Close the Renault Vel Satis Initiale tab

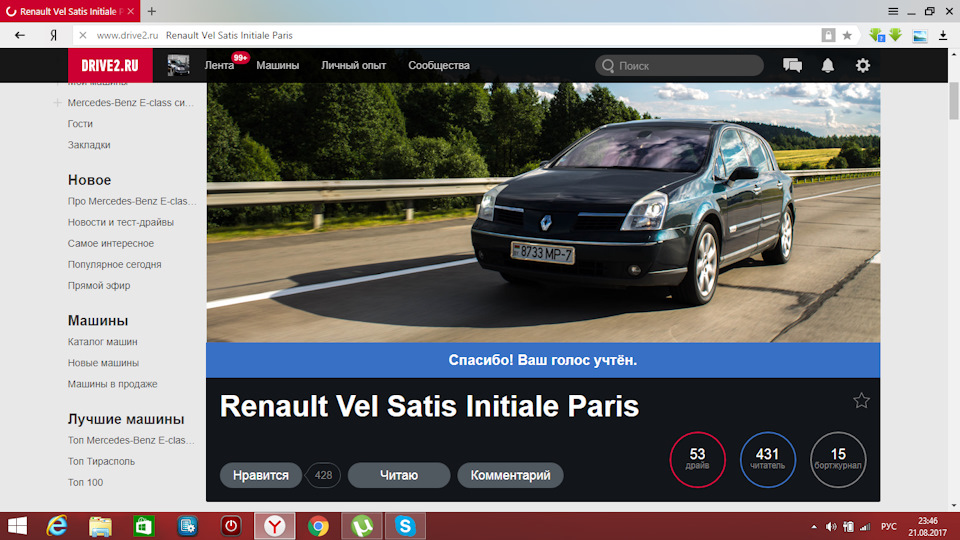(x=130, y=11)
